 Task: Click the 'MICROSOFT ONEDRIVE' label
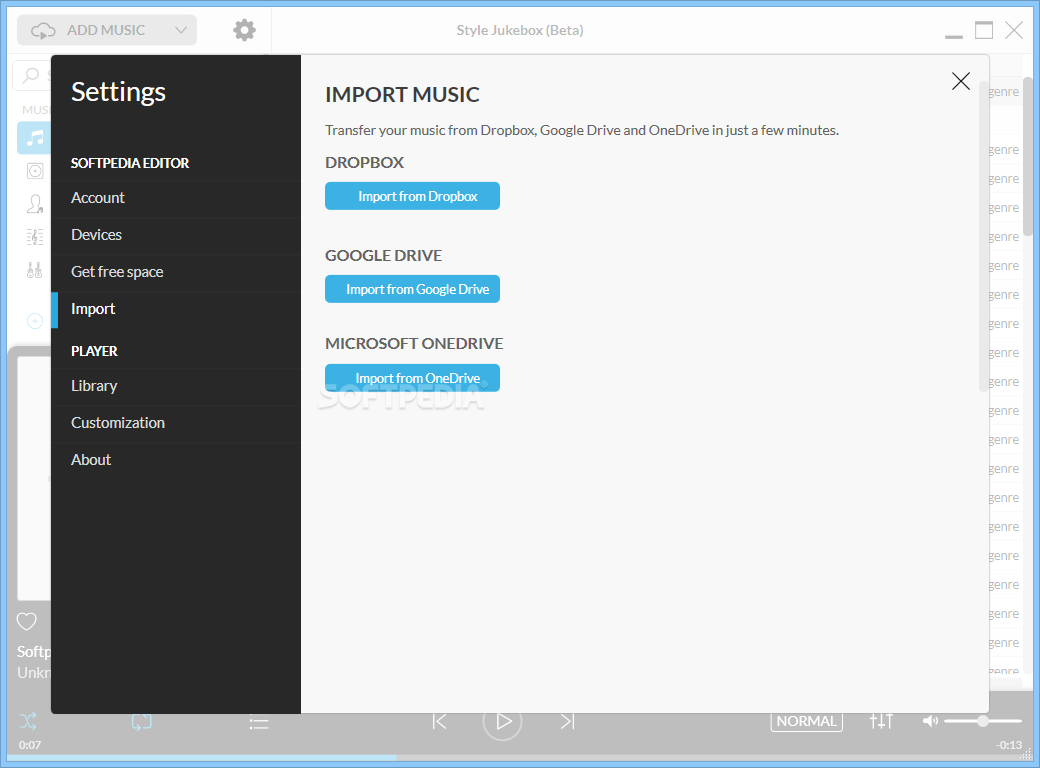point(414,344)
